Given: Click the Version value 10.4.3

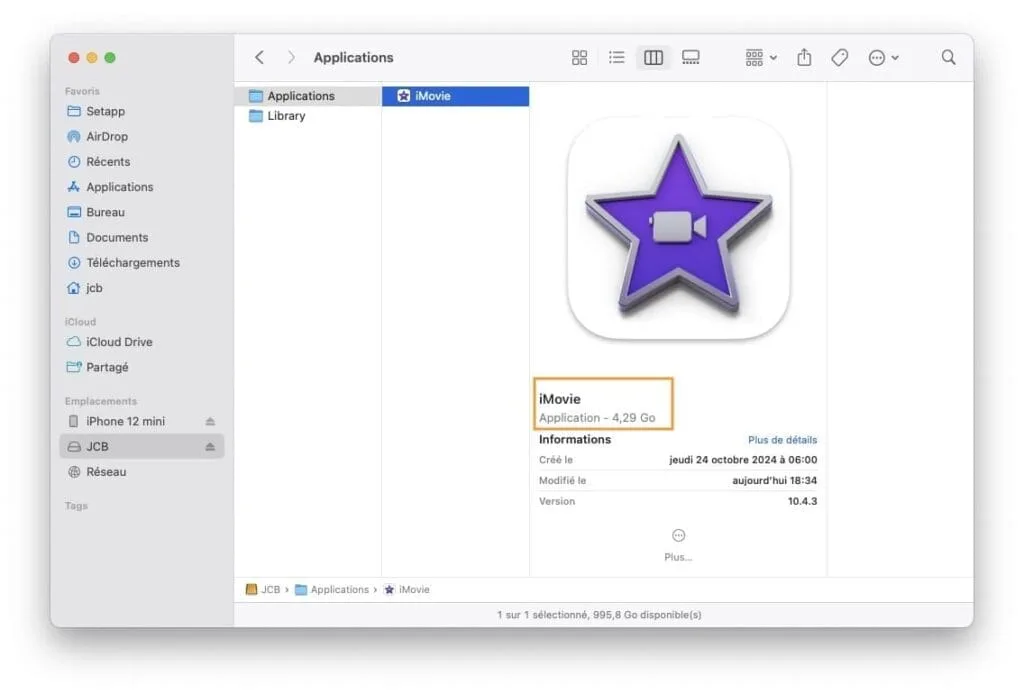Looking at the screenshot, I should pyautogui.click(x=802, y=501).
